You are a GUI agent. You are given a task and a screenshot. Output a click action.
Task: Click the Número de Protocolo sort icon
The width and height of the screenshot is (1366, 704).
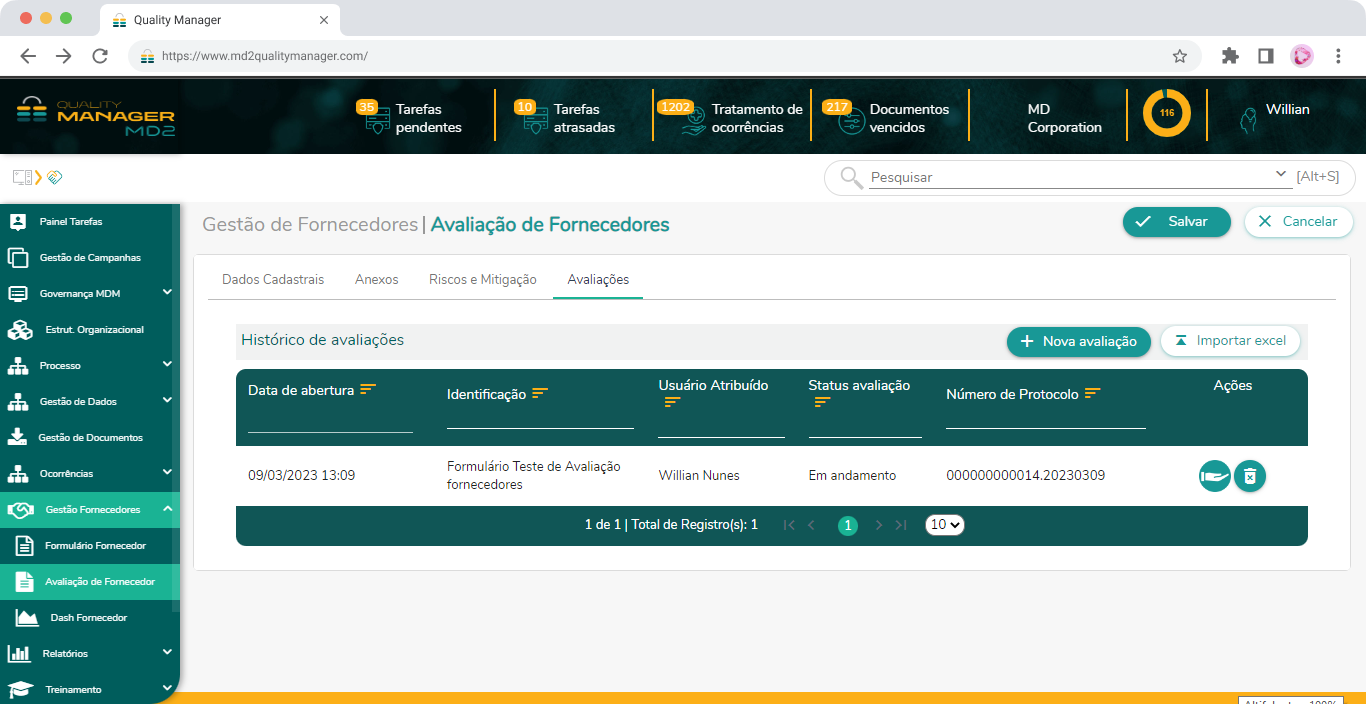1092,393
